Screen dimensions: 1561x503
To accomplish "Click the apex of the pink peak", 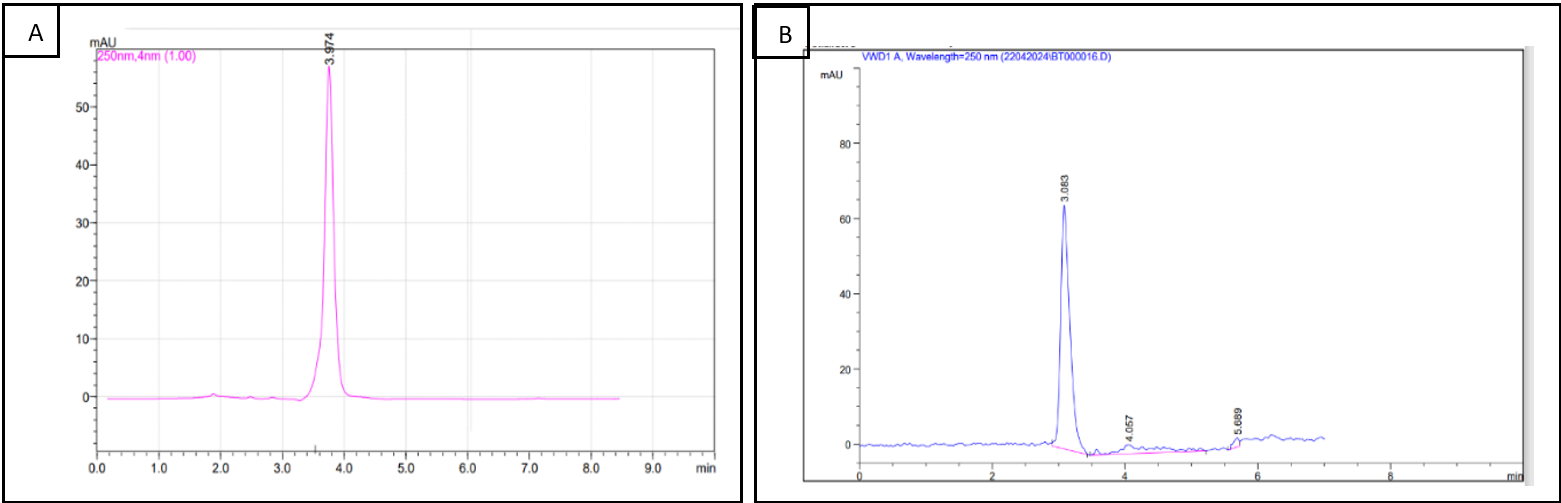I will [329, 69].
